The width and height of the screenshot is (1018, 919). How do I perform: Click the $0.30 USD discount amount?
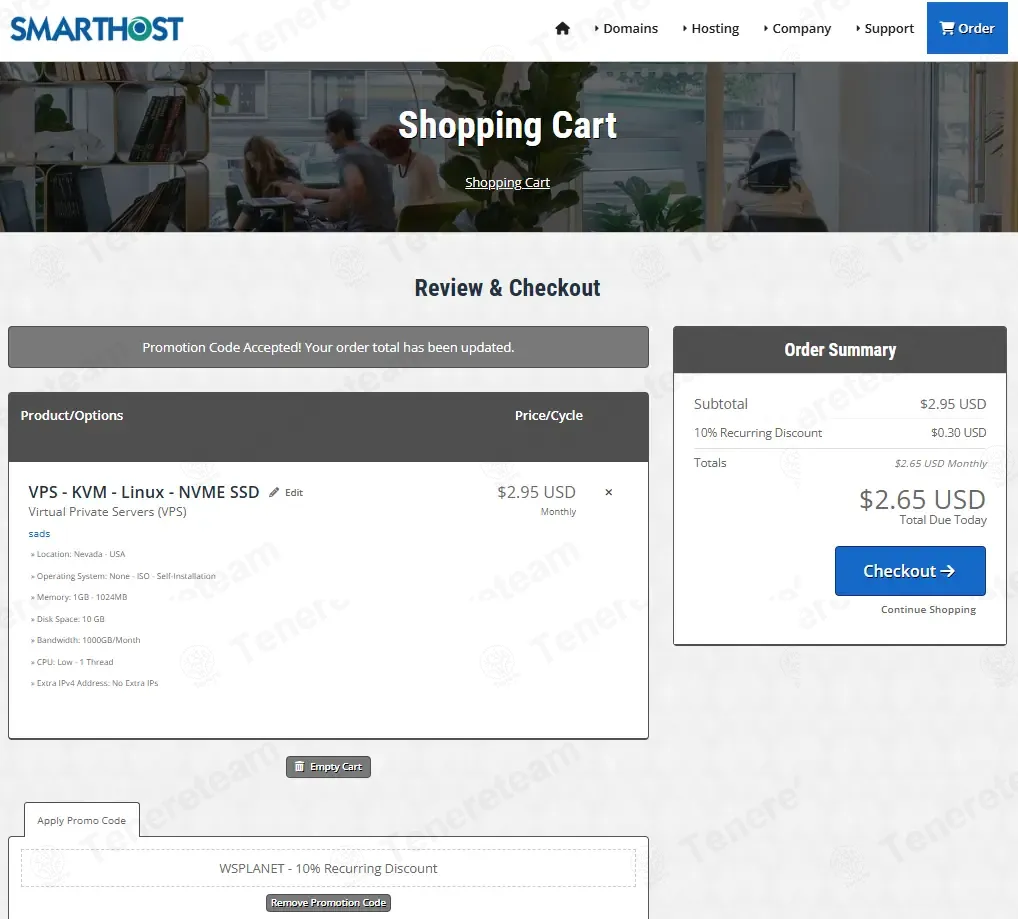(x=958, y=433)
